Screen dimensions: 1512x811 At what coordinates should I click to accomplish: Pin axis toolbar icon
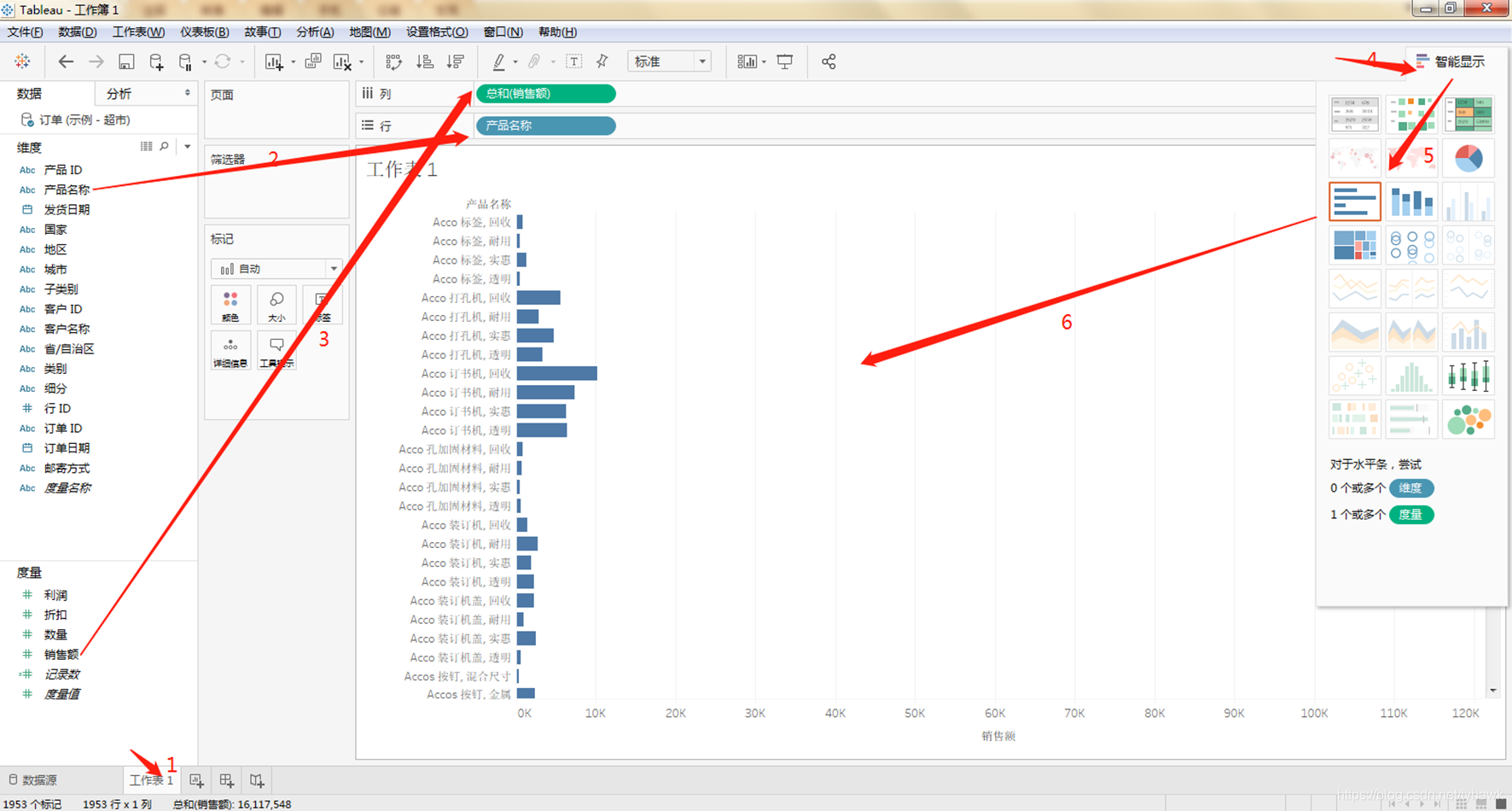[602, 61]
